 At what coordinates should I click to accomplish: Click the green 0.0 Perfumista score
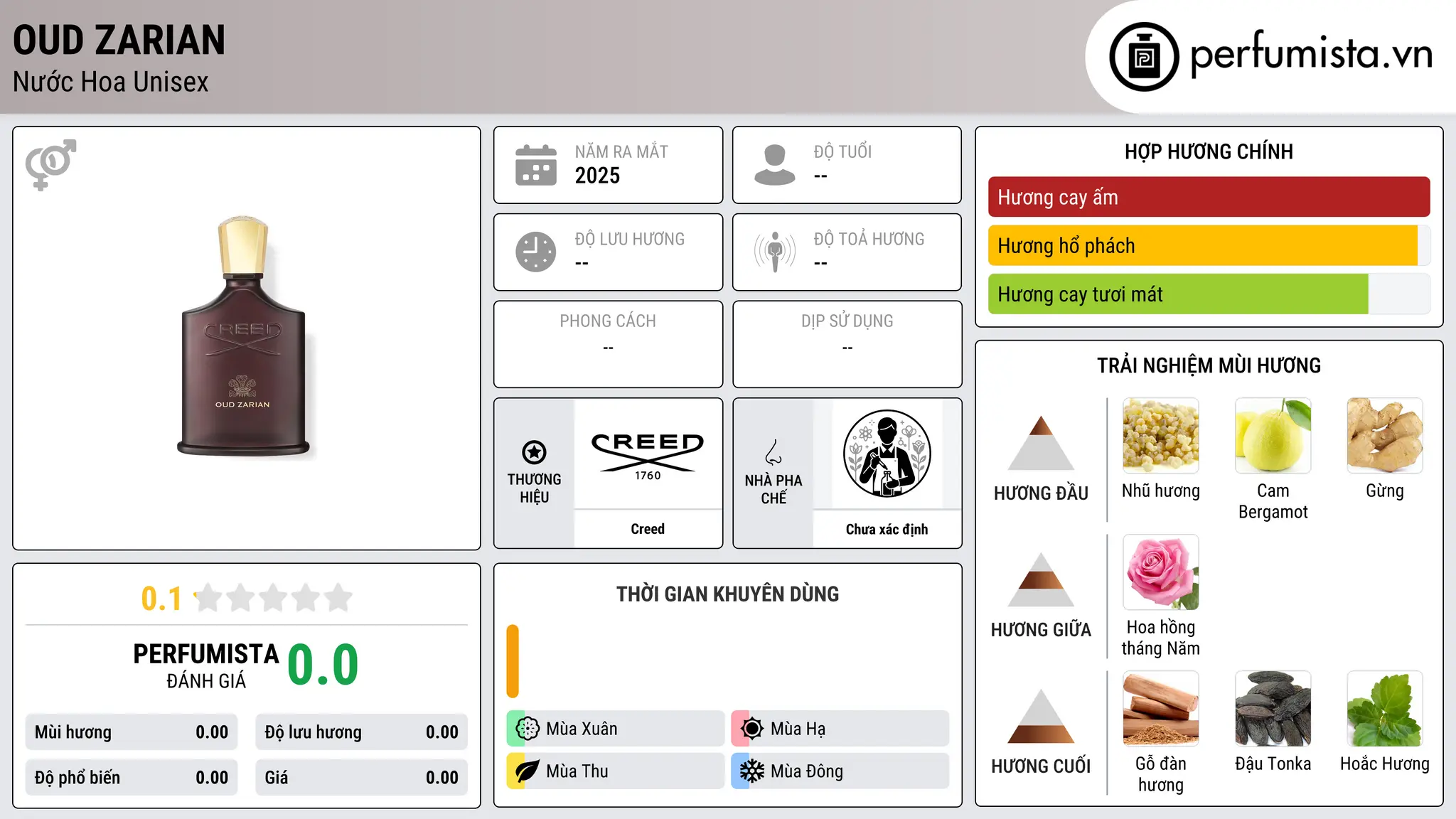pyautogui.click(x=323, y=665)
